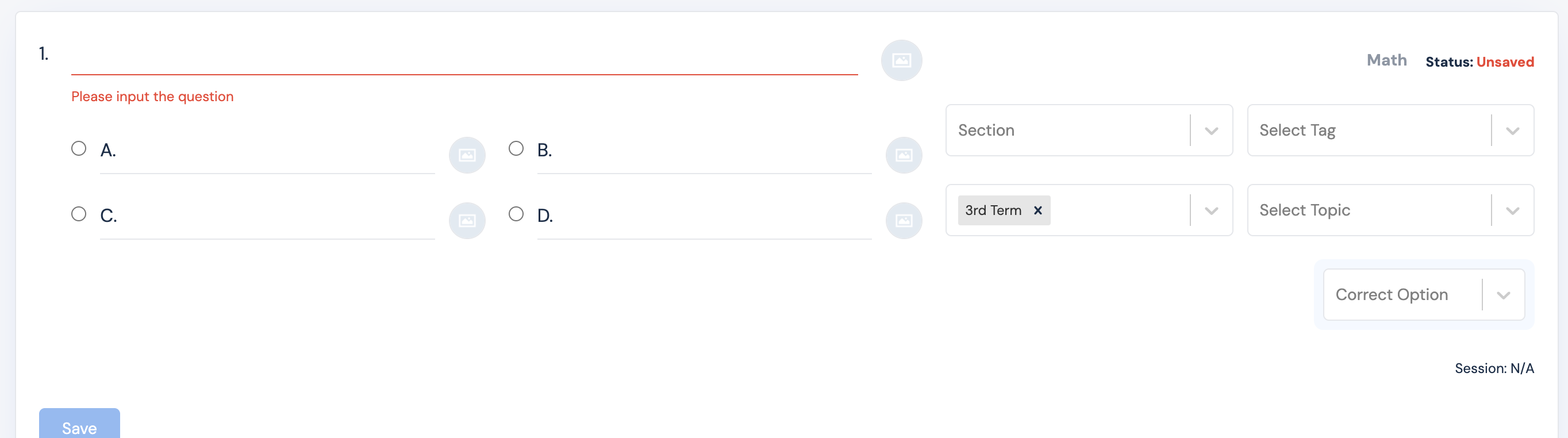This screenshot has height=438, width=1568.
Task: Open the Section dropdown
Action: pyautogui.click(x=1073, y=130)
